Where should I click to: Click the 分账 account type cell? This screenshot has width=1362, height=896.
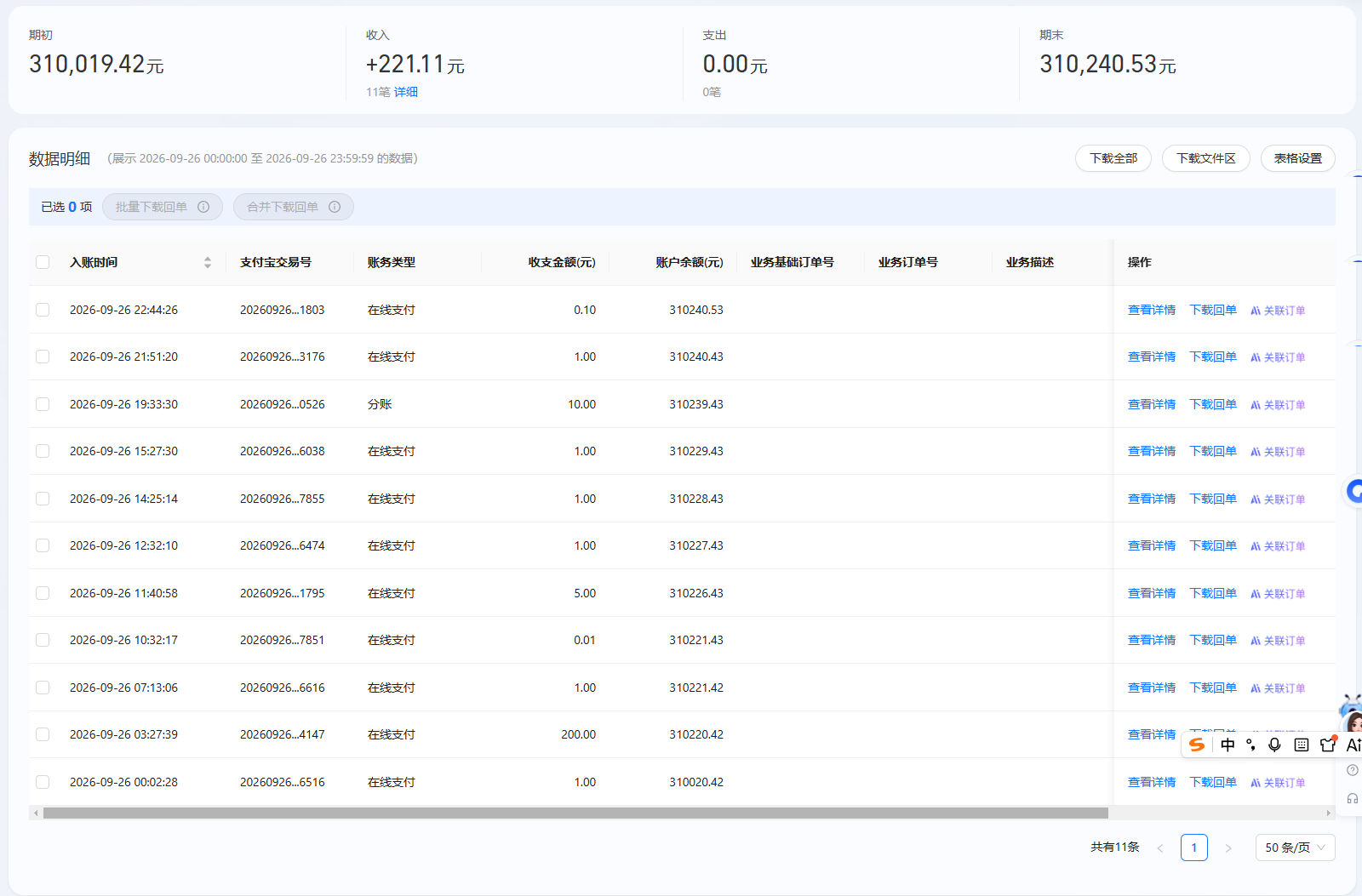pos(380,404)
